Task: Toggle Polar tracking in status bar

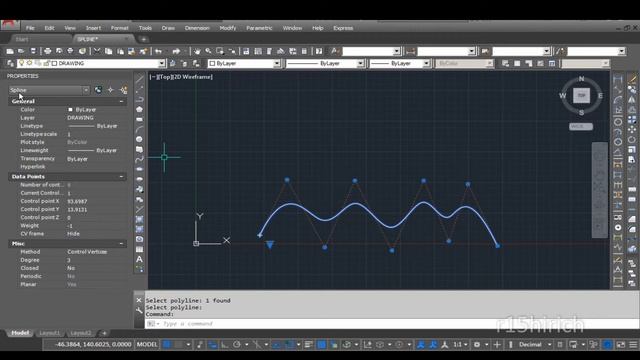Action: tap(237, 344)
